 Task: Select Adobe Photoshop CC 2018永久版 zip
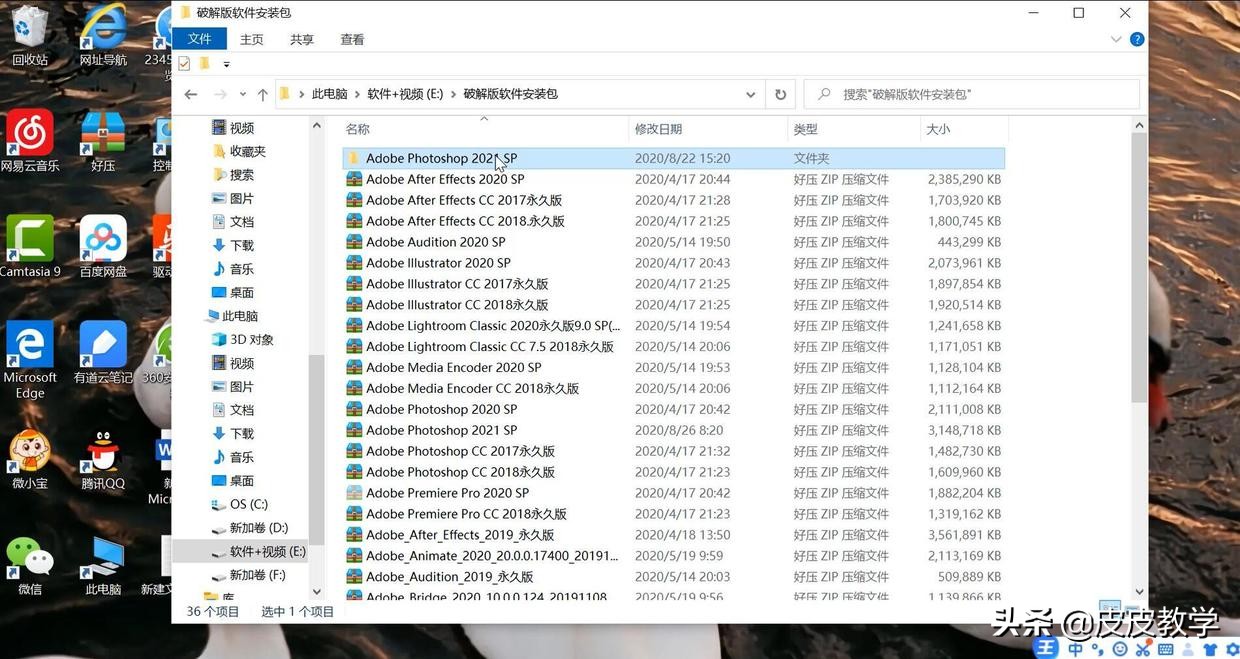tap(673, 472)
